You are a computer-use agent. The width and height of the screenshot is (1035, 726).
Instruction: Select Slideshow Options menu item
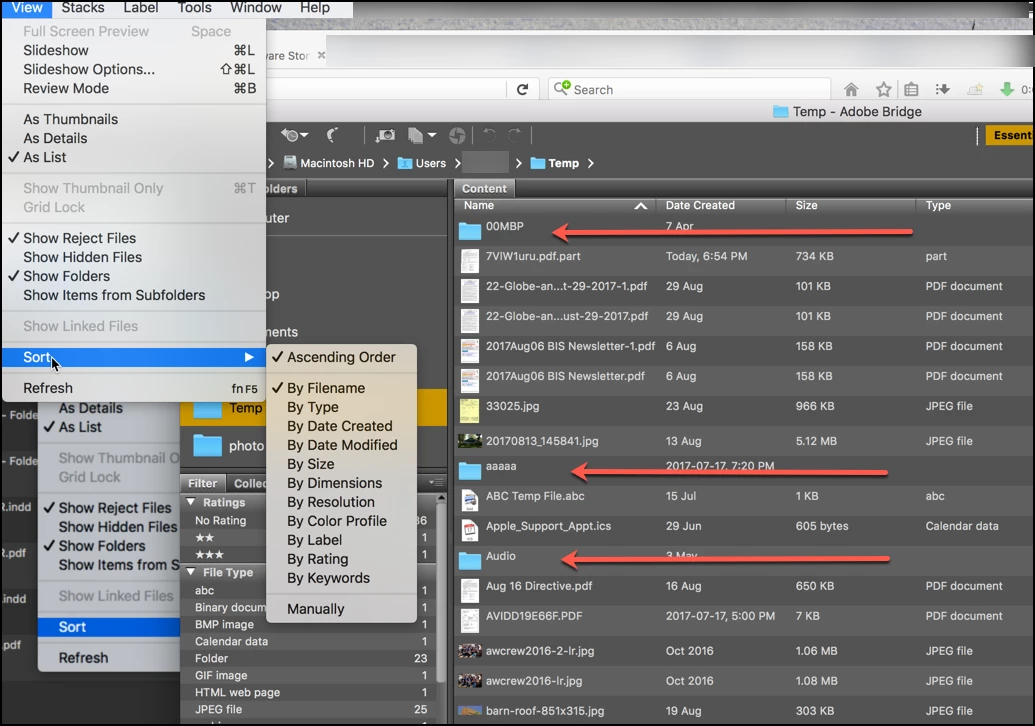tap(89, 69)
